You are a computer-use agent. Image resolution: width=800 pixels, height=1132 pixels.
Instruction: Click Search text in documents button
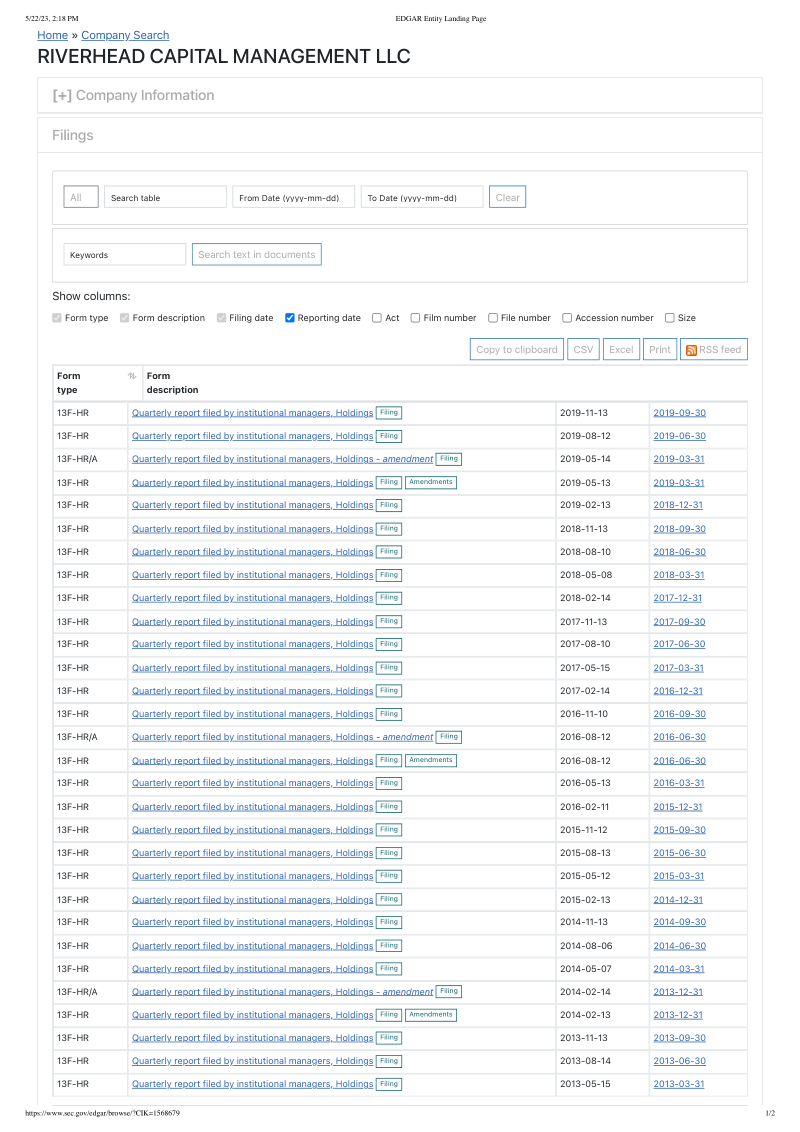(x=256, y=254)
